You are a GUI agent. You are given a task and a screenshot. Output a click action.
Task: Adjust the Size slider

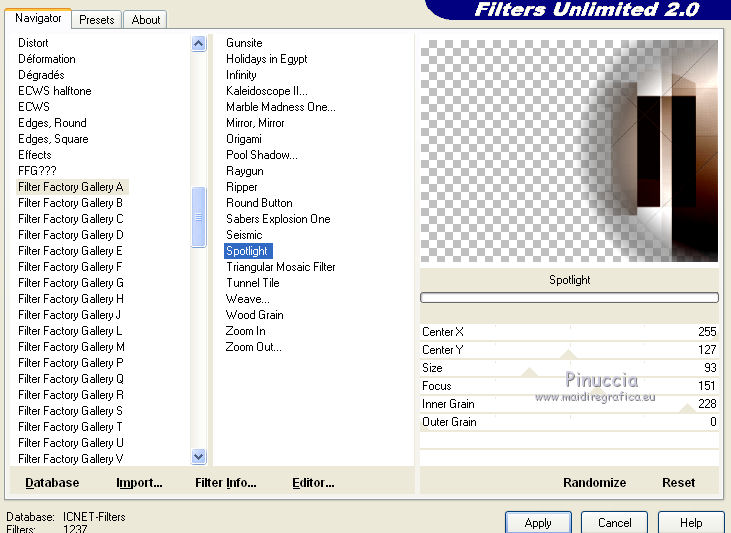click(x=569, y=367)
